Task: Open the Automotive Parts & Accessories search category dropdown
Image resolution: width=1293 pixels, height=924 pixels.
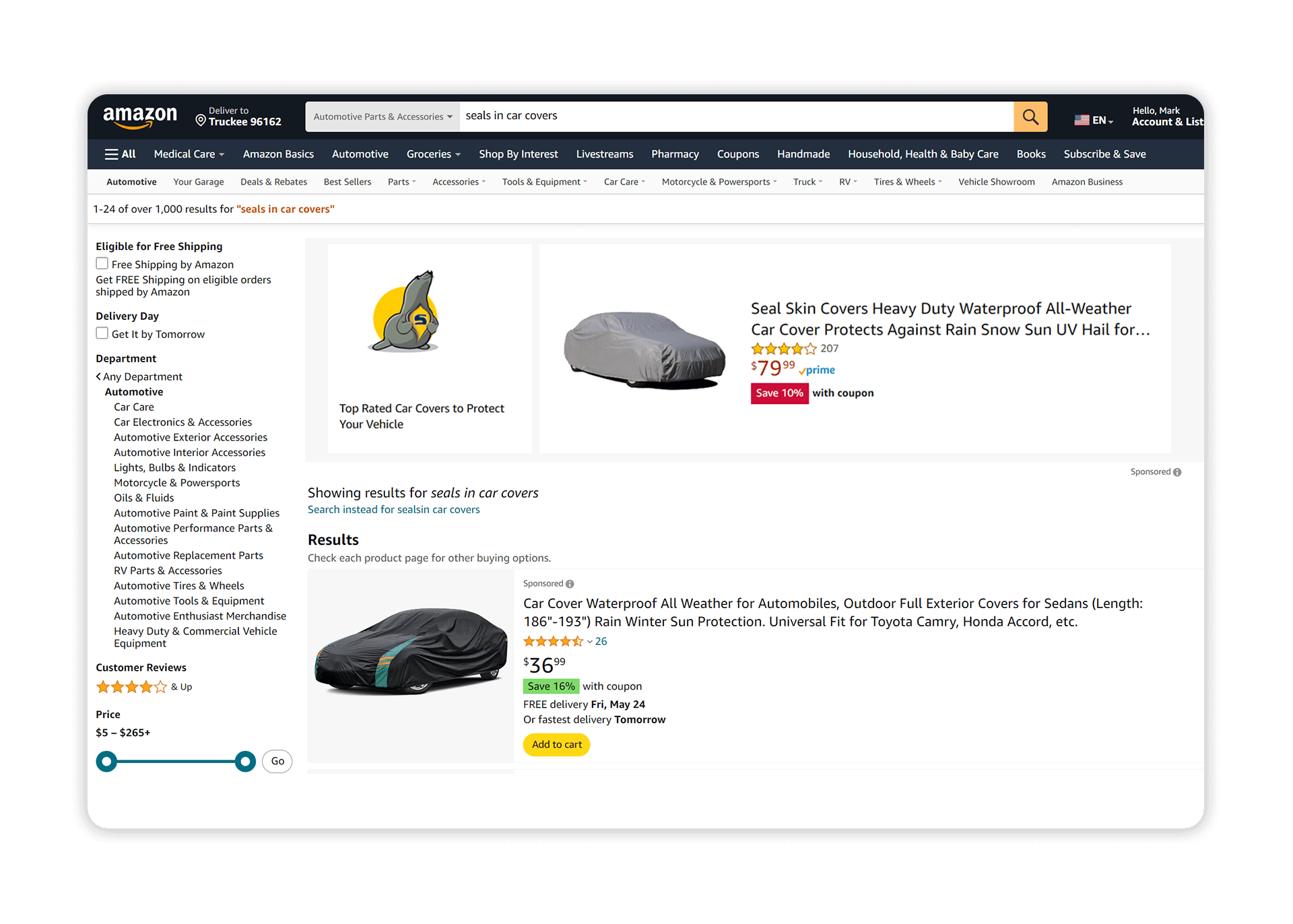Action: click(381, 116)
